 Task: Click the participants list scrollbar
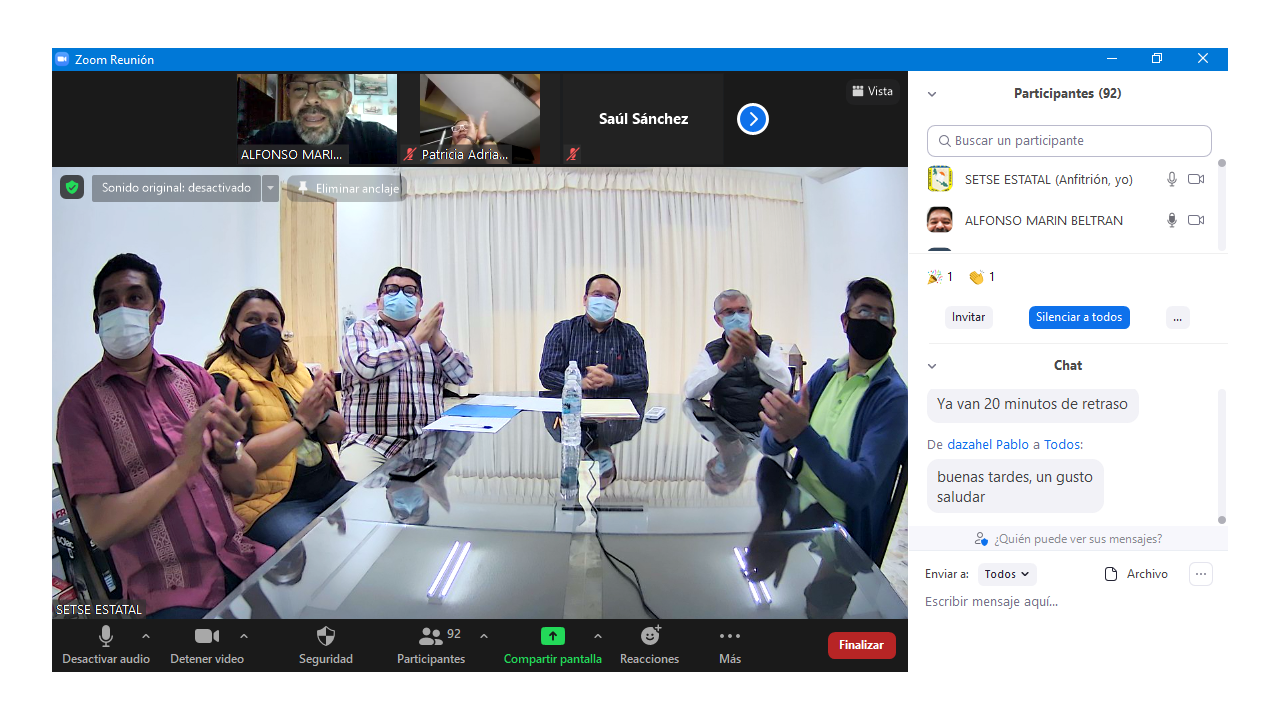pos(1221,205)
